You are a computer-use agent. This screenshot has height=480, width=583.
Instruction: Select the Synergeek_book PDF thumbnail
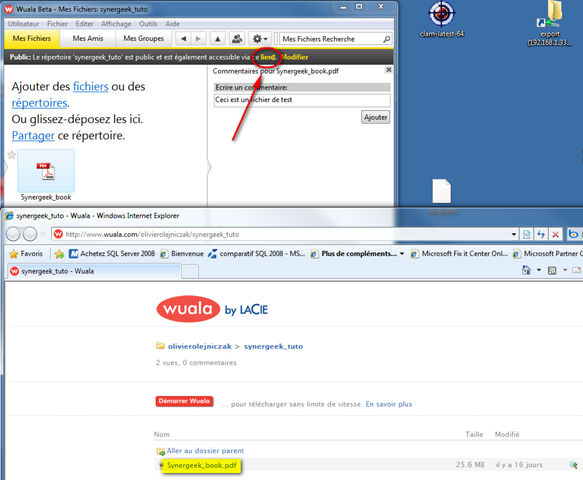[x=46, y=171]
